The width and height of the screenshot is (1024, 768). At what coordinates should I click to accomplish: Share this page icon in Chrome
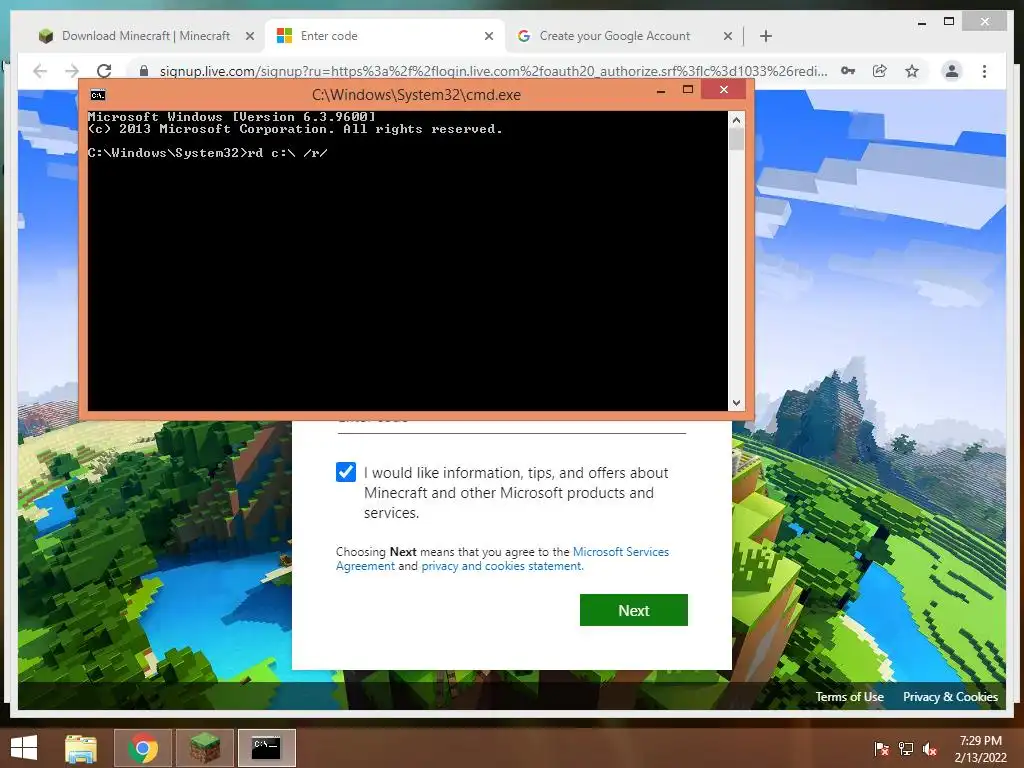click(x=880, y=71)
